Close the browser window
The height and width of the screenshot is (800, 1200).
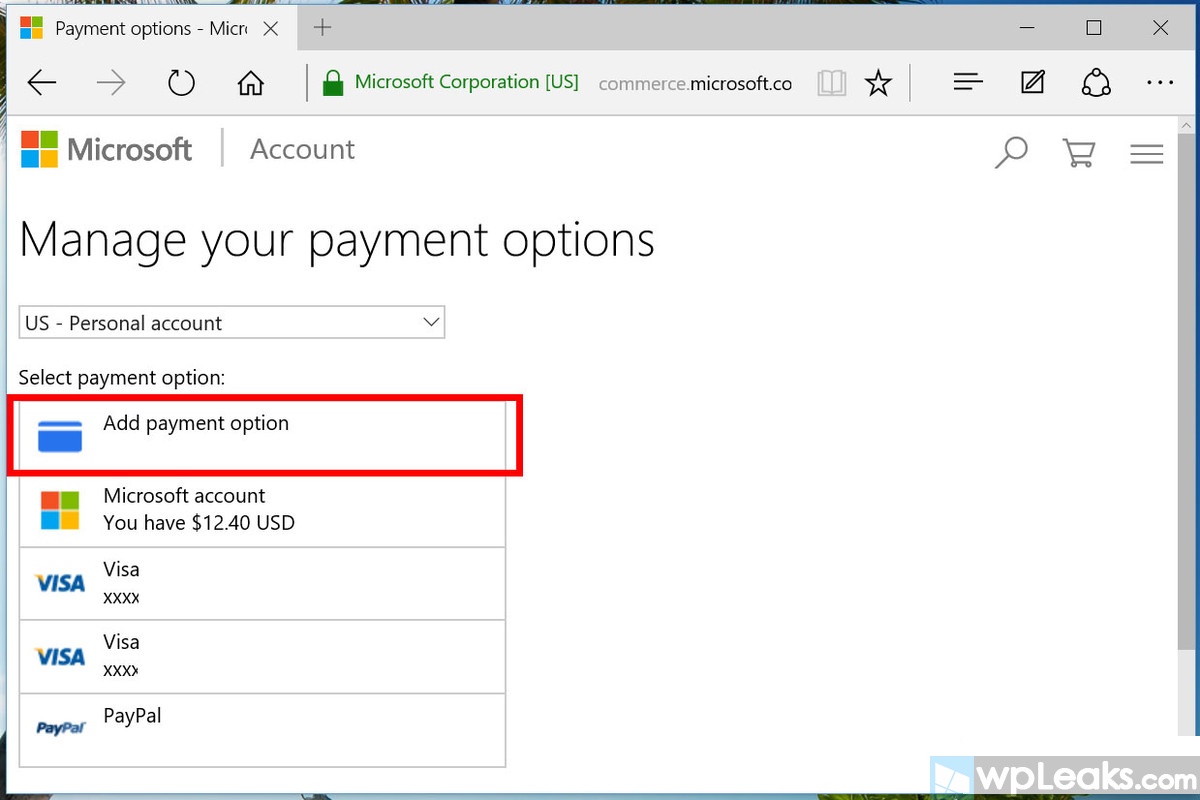1160,28
